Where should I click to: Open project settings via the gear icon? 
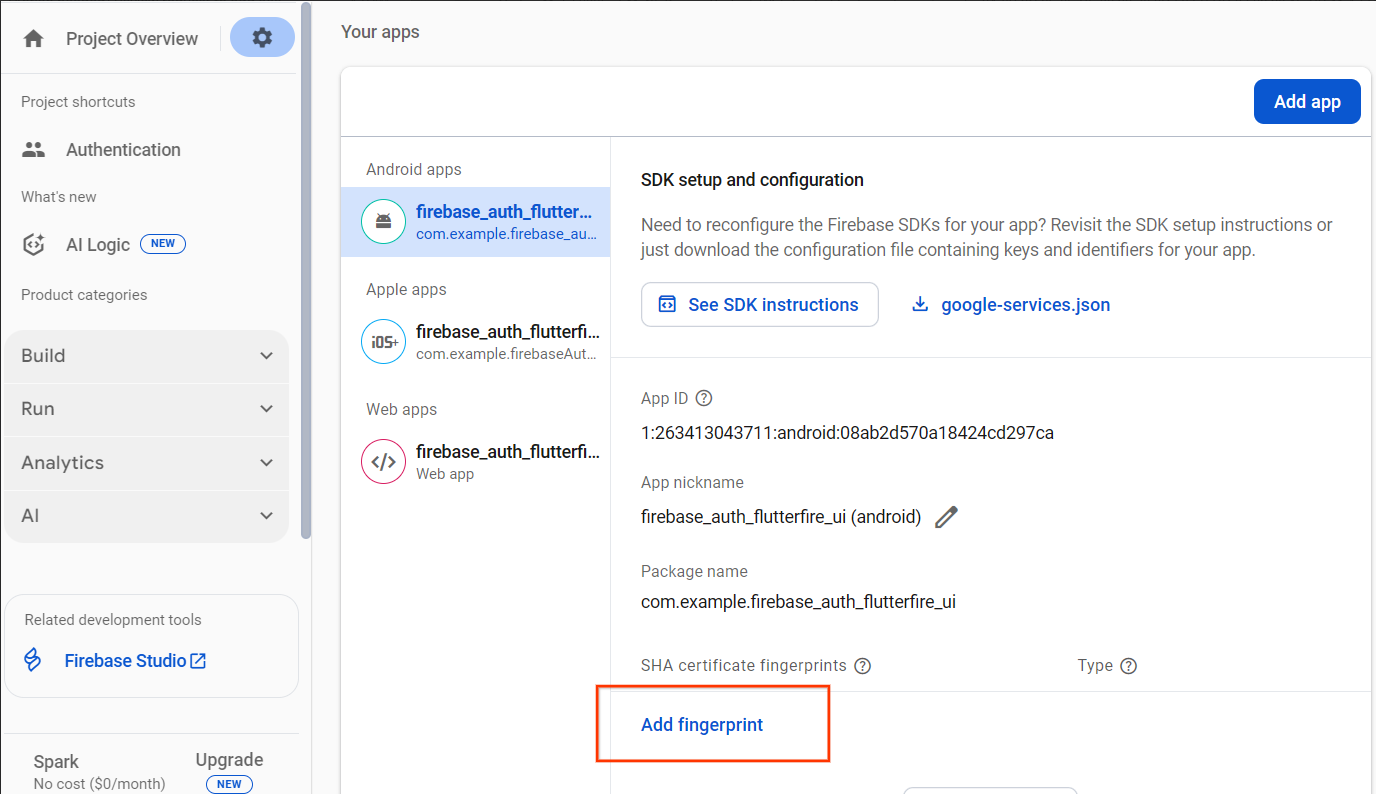[262, 37]
